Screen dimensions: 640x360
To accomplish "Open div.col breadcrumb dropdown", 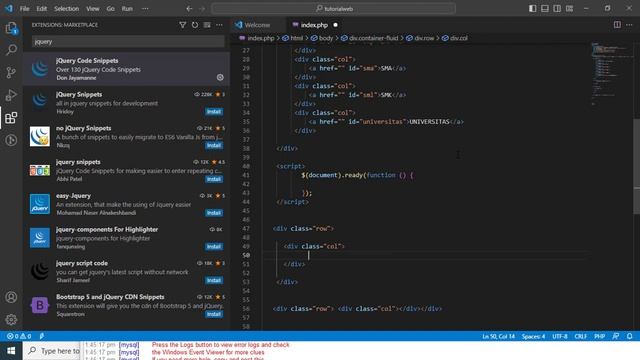I will tap(455, 38).
